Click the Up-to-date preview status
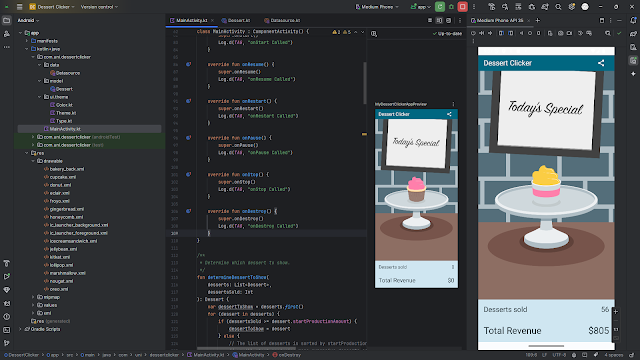 tap(447, 33)
